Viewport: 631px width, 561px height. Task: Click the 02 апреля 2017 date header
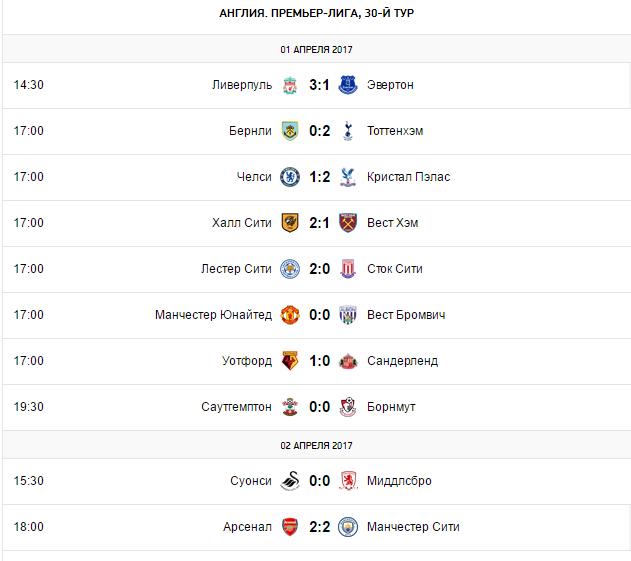pyautogui.click(x=316, y=445)
